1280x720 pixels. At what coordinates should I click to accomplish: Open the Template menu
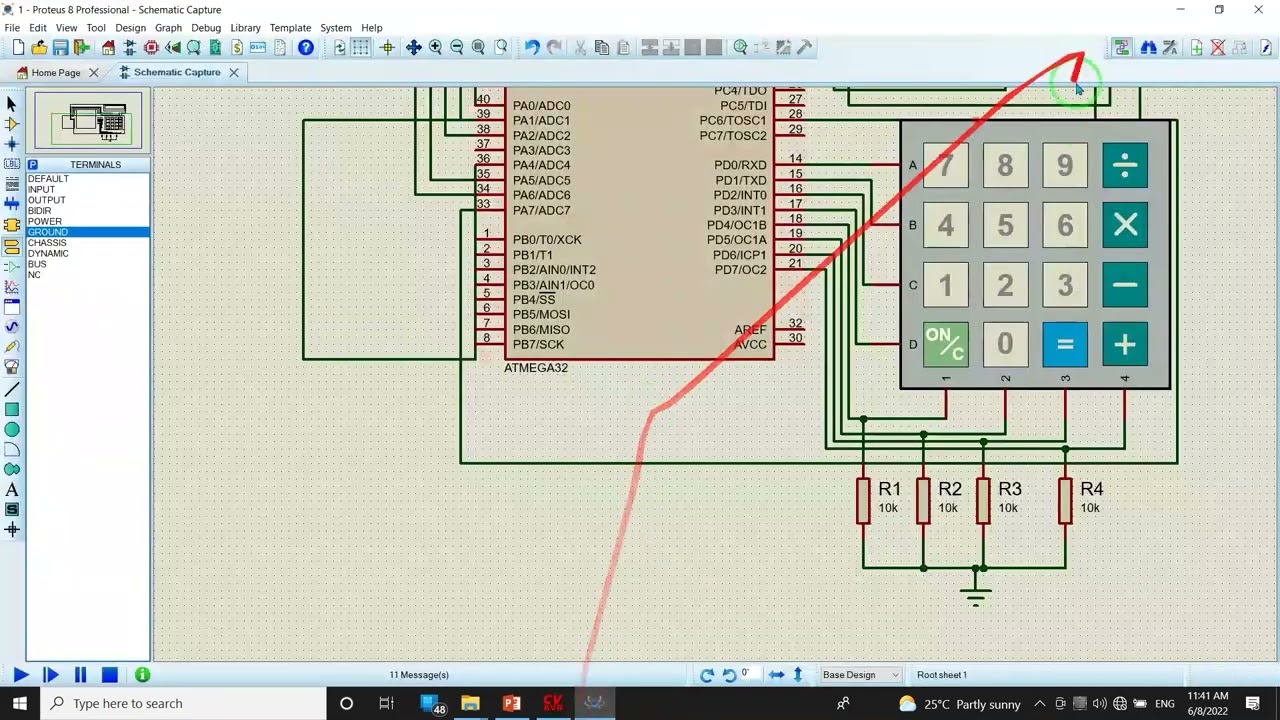290,28
